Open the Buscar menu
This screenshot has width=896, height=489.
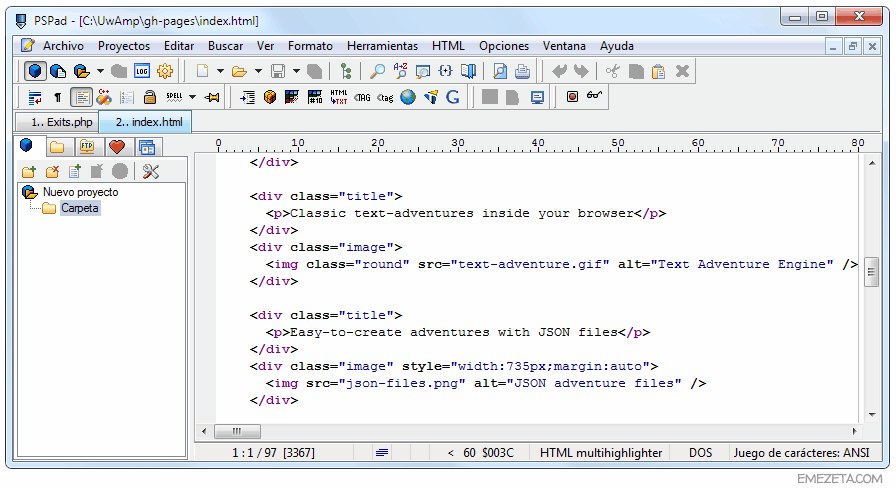click(225, 46)
